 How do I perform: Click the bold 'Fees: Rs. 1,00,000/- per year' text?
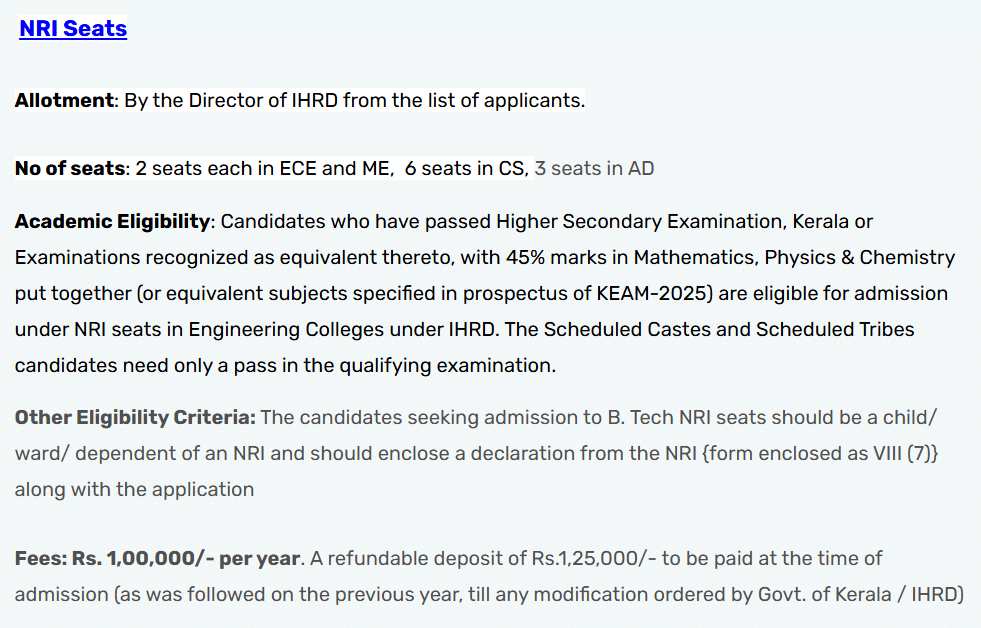(x=157, y=558)
